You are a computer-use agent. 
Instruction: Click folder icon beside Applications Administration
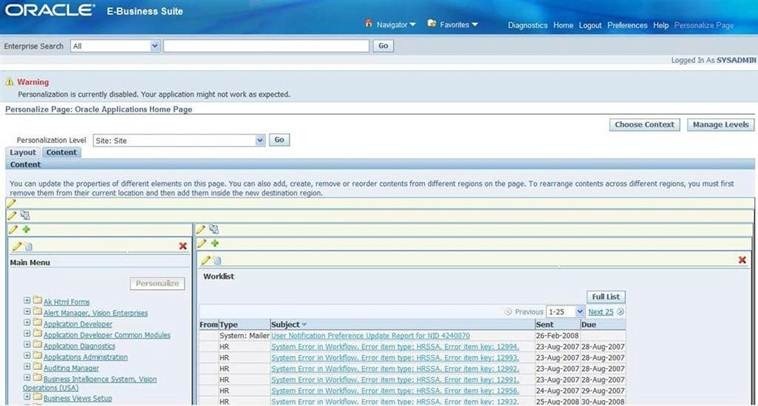tap(37, 356)
